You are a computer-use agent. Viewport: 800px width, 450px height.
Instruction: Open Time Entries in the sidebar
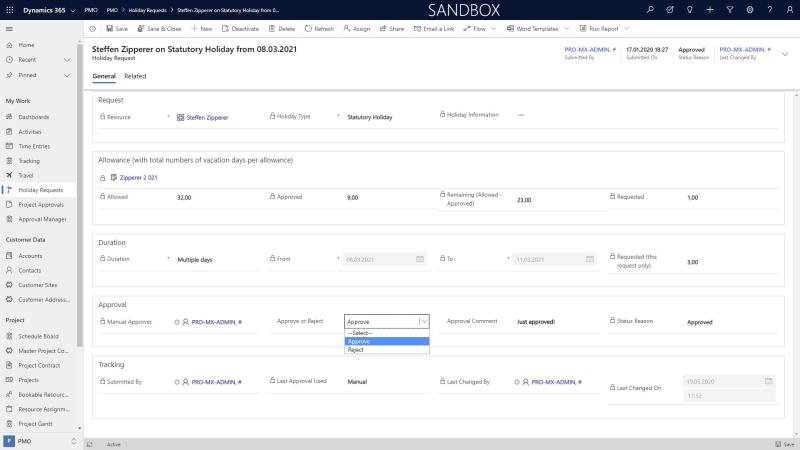pos(33,146)
